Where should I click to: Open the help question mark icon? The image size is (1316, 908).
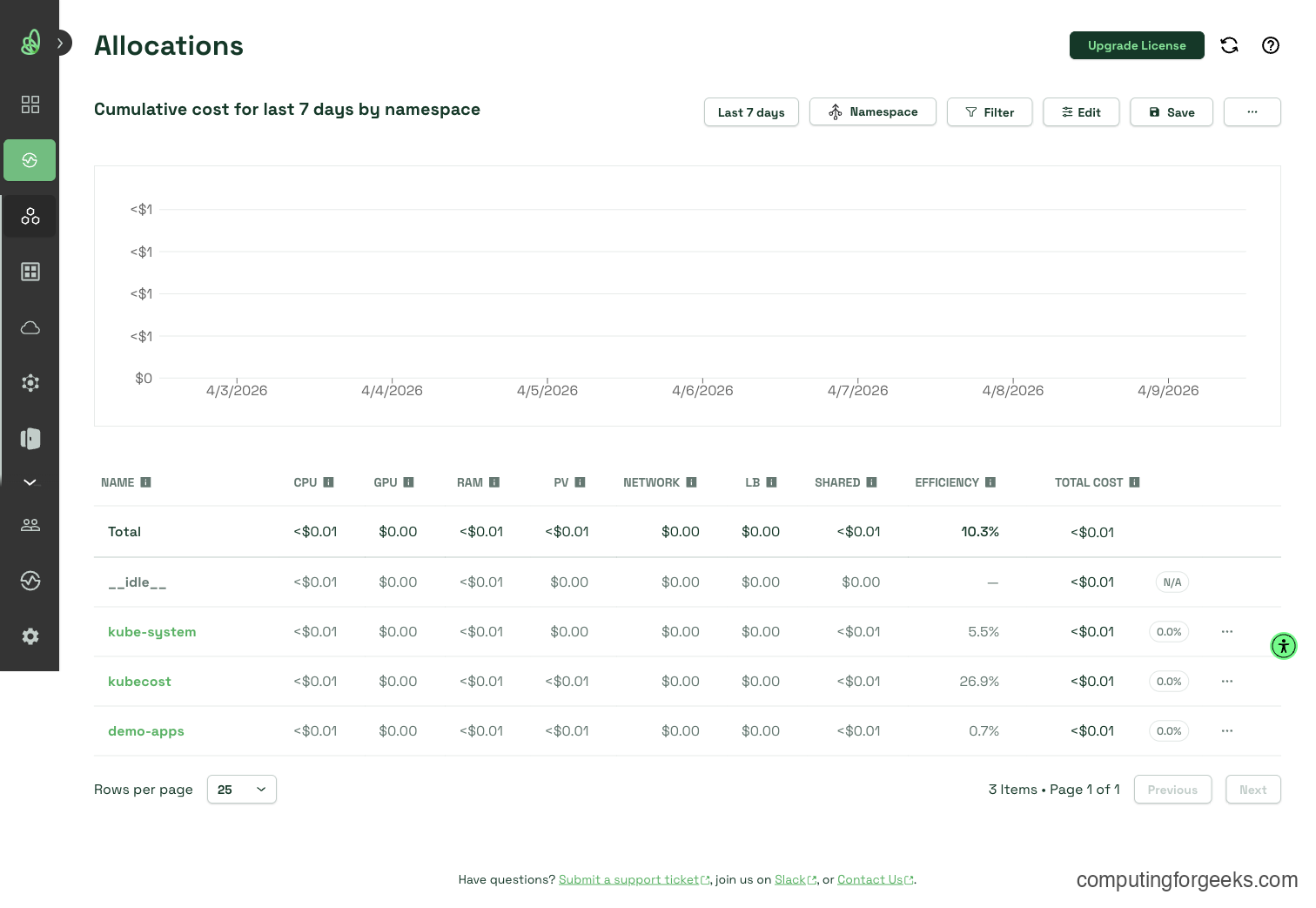pyautogui.click(x=1270, y=45)
